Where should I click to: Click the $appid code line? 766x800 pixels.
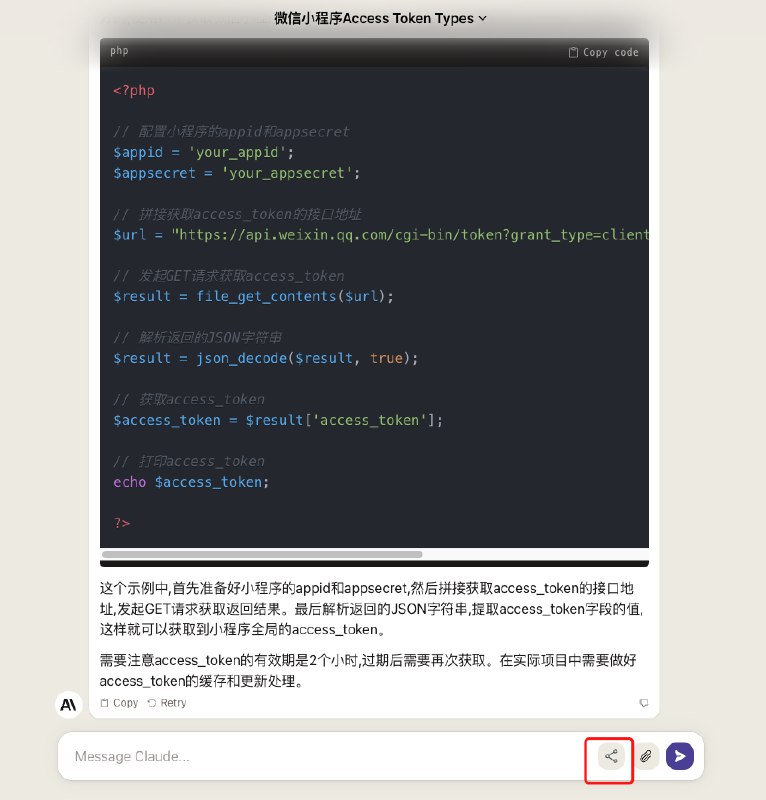coord(203,153)
